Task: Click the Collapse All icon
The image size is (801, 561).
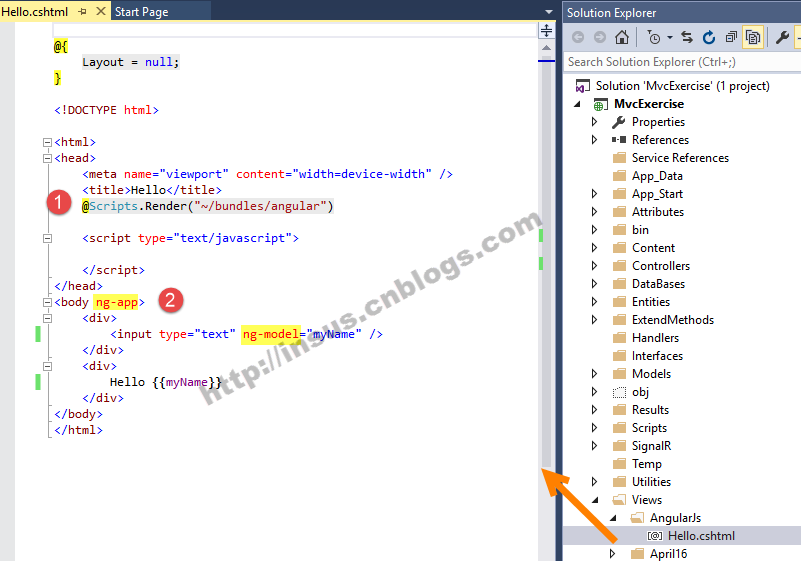Action: 732,37
